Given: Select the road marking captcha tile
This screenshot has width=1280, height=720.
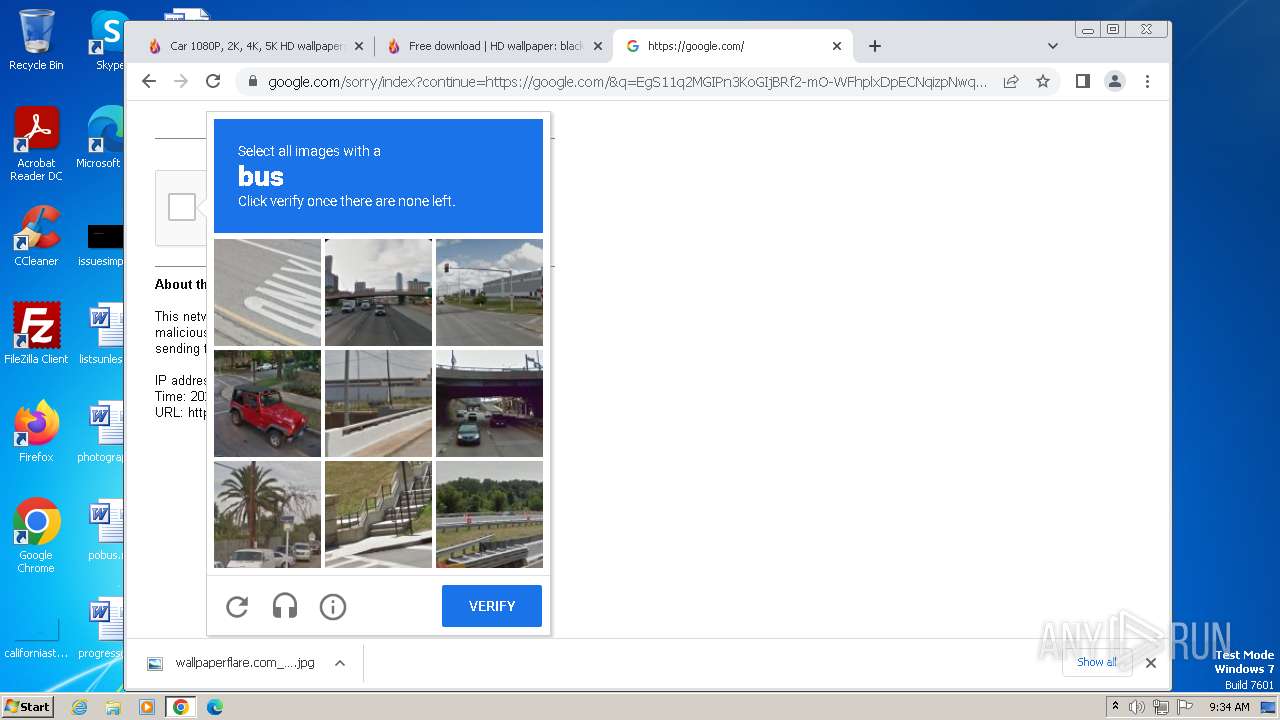Looking at the screenshot, I should 268,292.
